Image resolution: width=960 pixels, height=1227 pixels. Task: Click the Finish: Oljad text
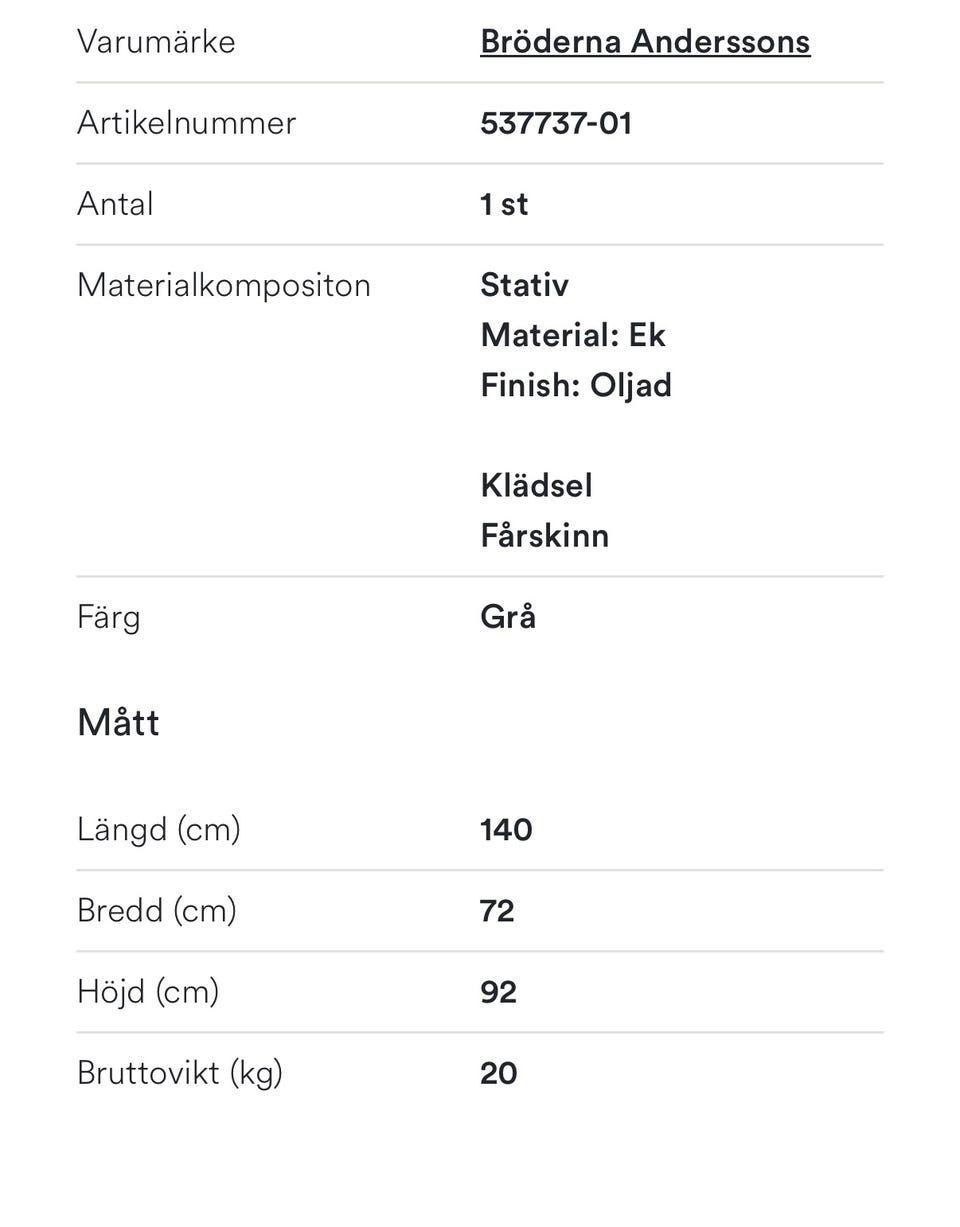(576, 386)
